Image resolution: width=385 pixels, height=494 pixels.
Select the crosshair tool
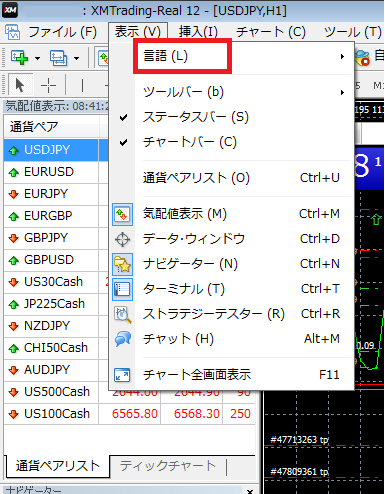(48, 86)
